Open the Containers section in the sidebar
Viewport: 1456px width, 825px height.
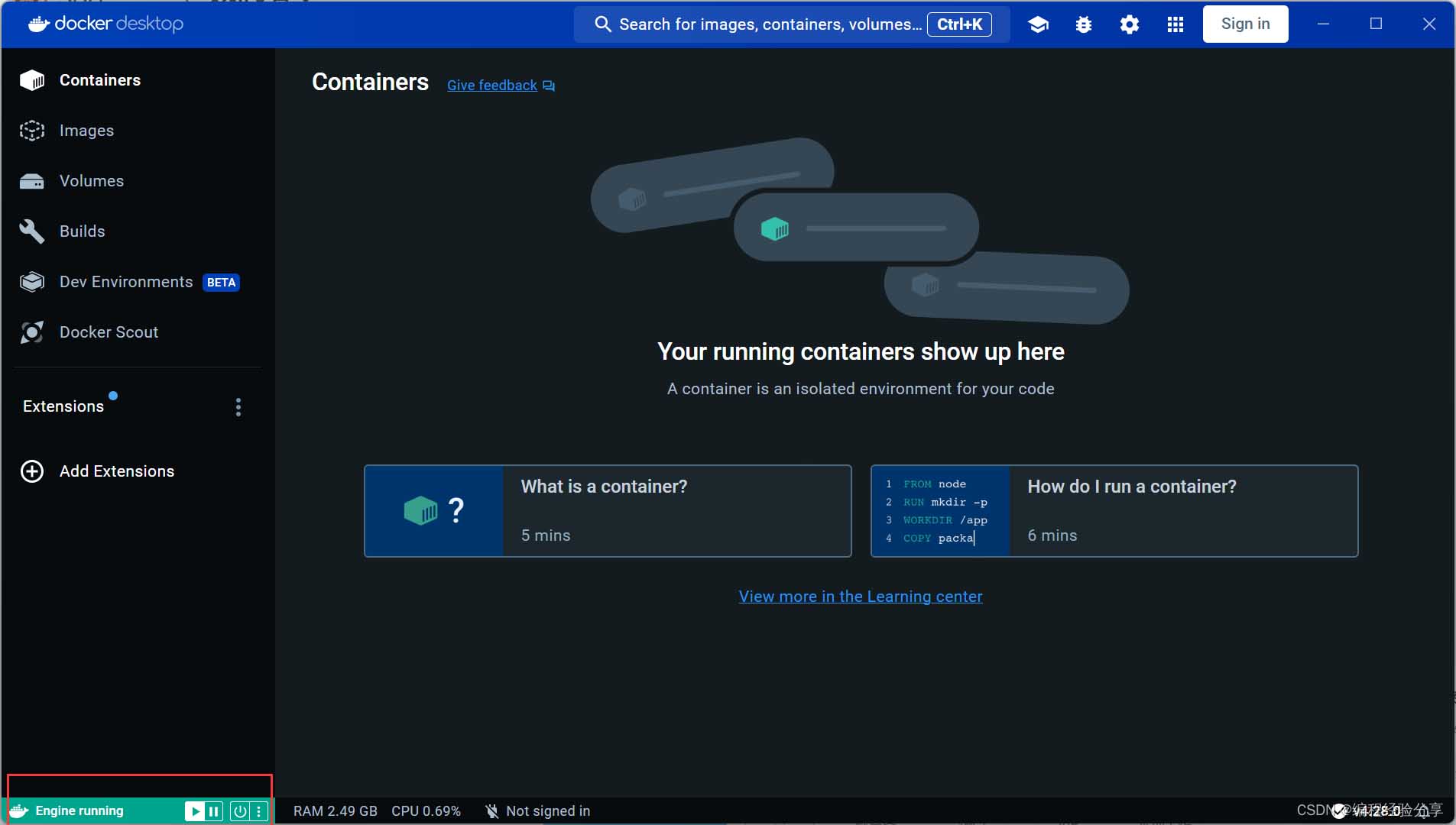(x=100, y=79)
